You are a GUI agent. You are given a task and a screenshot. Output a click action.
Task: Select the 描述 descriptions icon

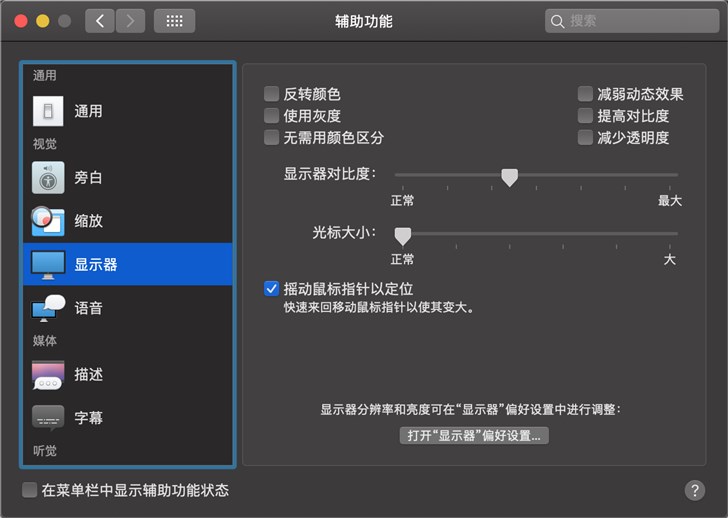(x=48, y=375)
